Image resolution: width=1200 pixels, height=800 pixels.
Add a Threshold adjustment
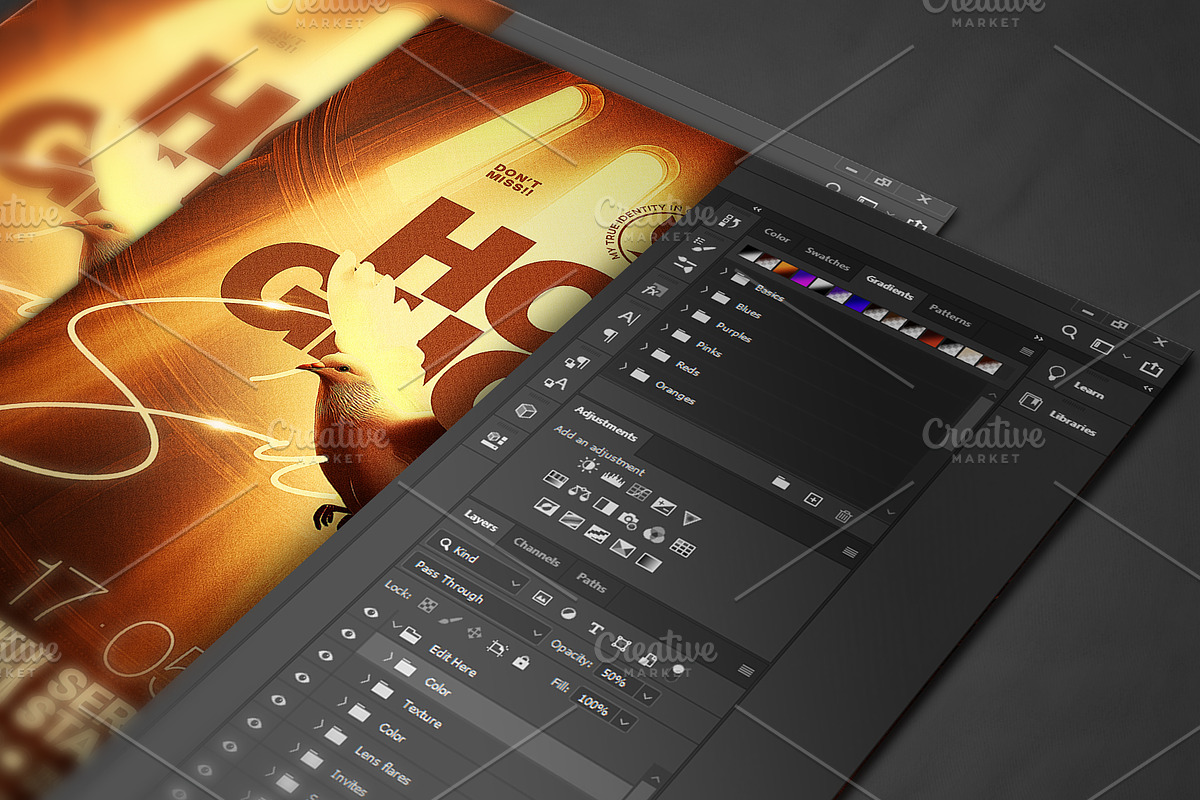[x=597, y=534]
